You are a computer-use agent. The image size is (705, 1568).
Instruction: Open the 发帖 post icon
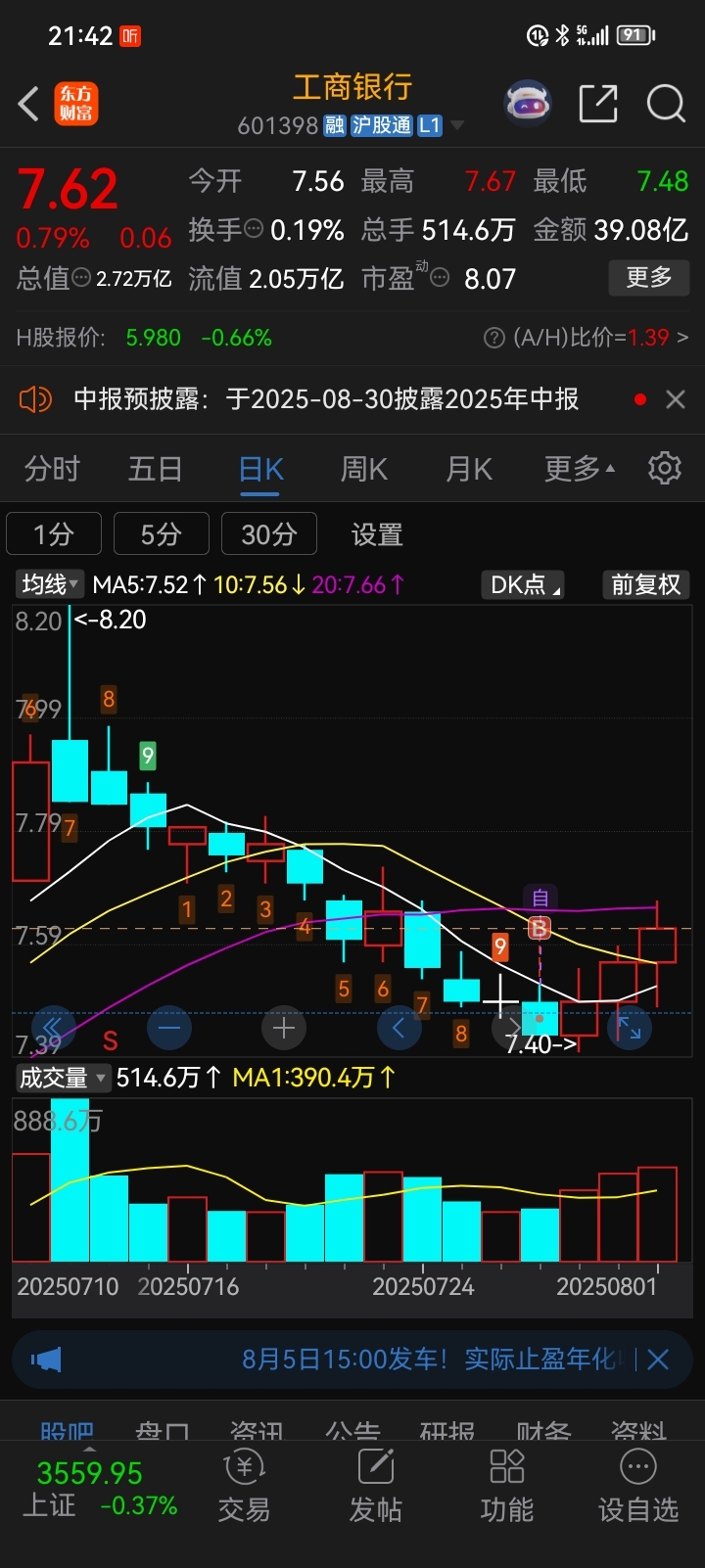click(x=375, y=1486)
